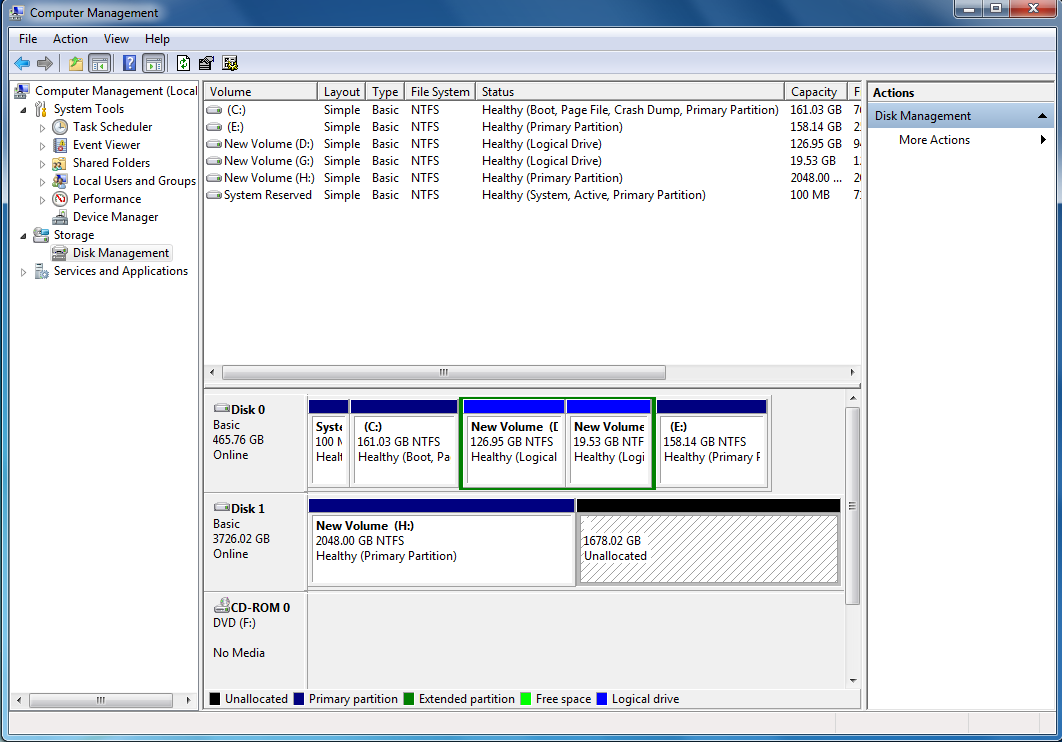
Task: Click the CD-ROM 0 drive icon
Action: click(x=221, y=606)
